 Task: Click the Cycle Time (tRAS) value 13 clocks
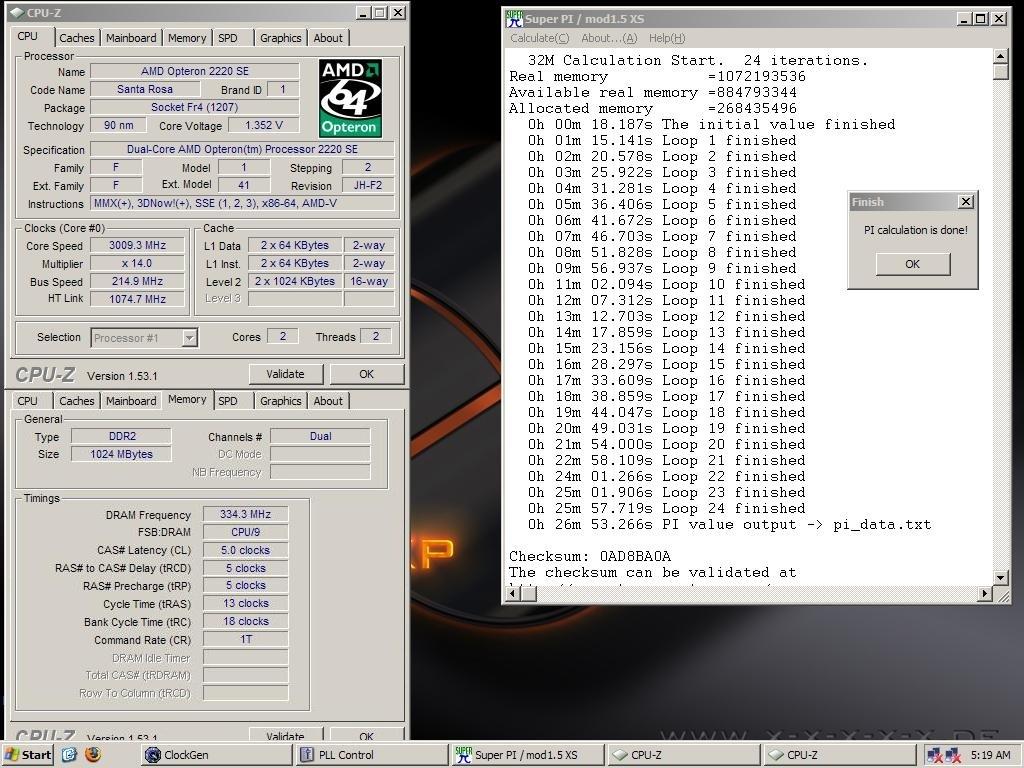pyautogui.click(x=245, y=603)
